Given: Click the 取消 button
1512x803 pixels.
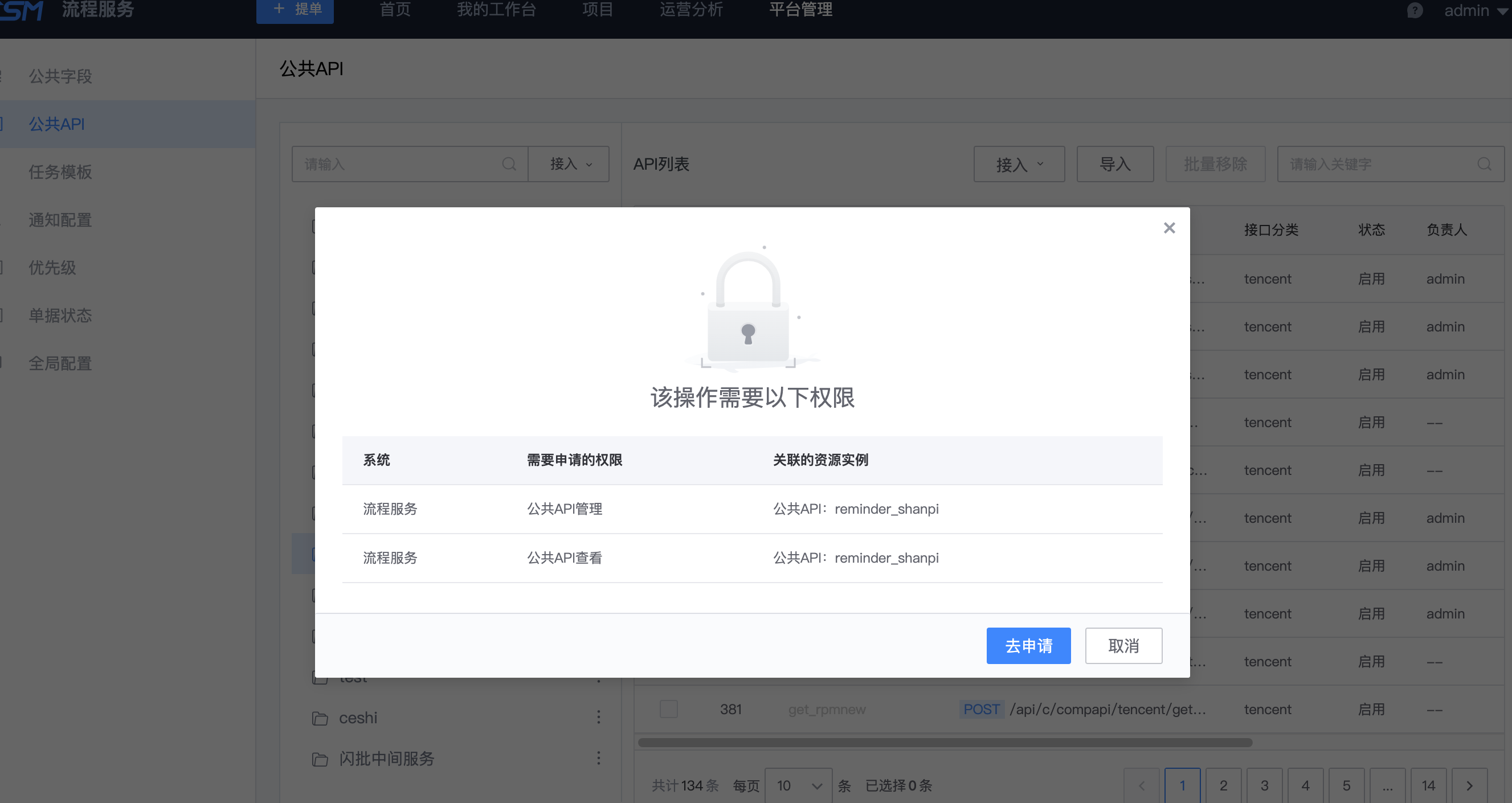Looking at the screenshot, I should (x=1123, y=645).
